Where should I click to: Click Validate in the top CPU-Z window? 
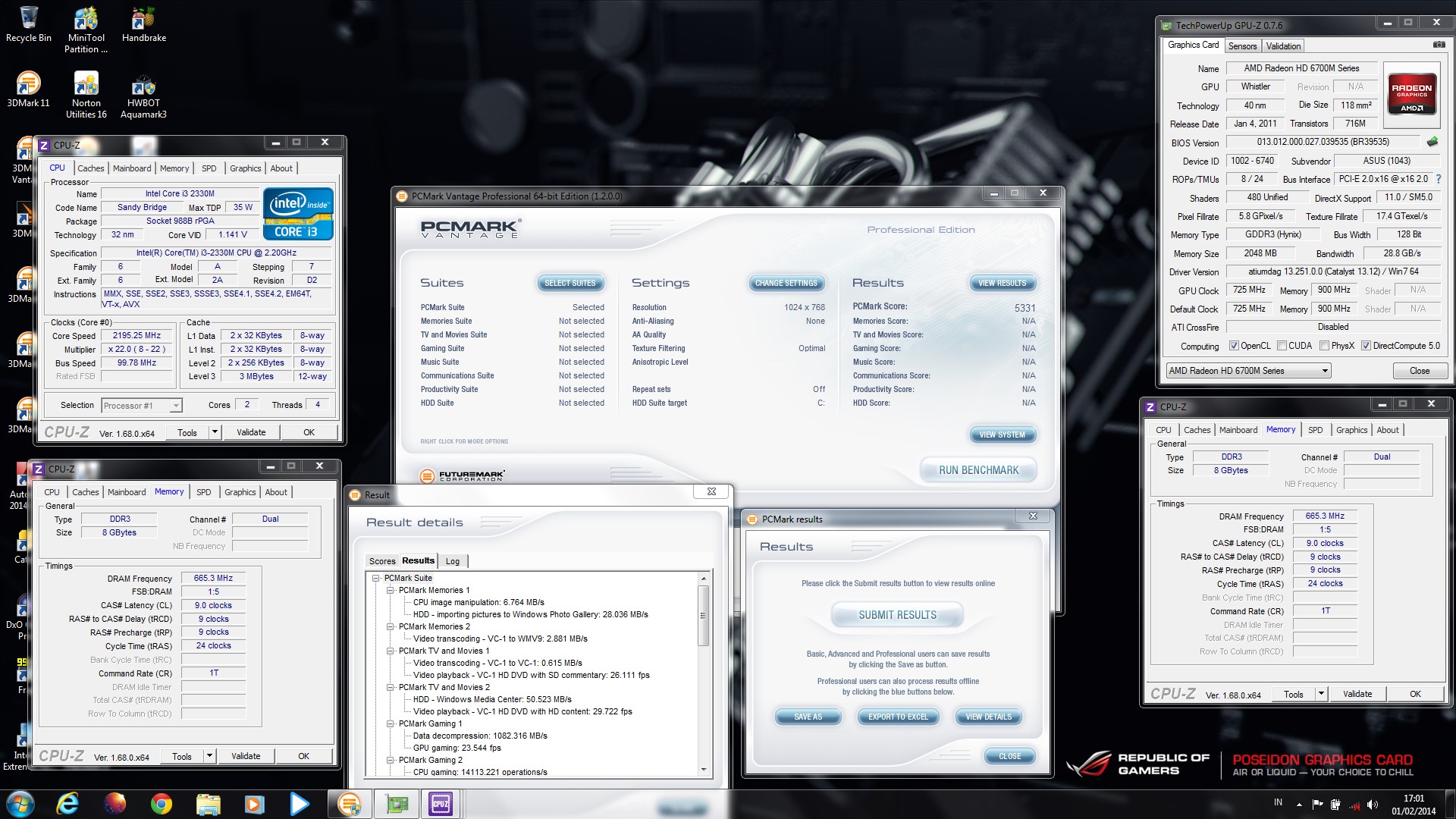pos(251,432)
